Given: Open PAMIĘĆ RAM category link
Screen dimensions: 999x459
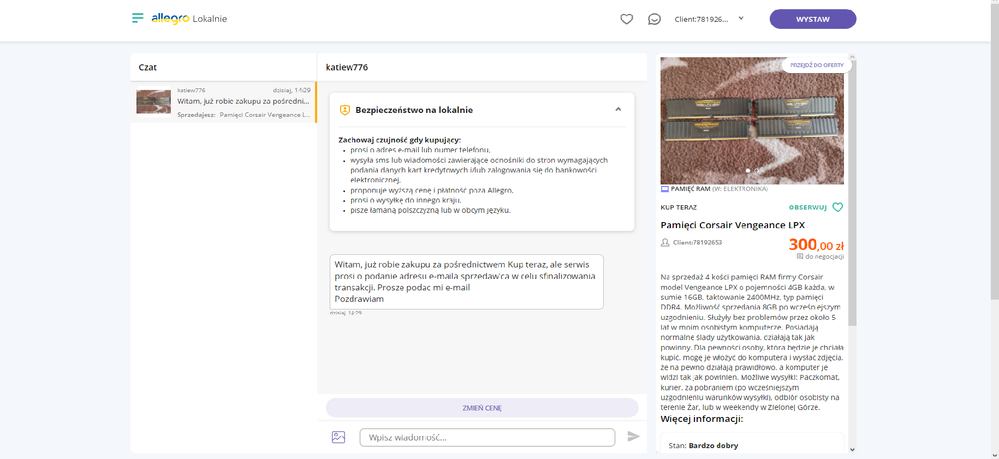Looking at the screenshot, I should point(690,189).
